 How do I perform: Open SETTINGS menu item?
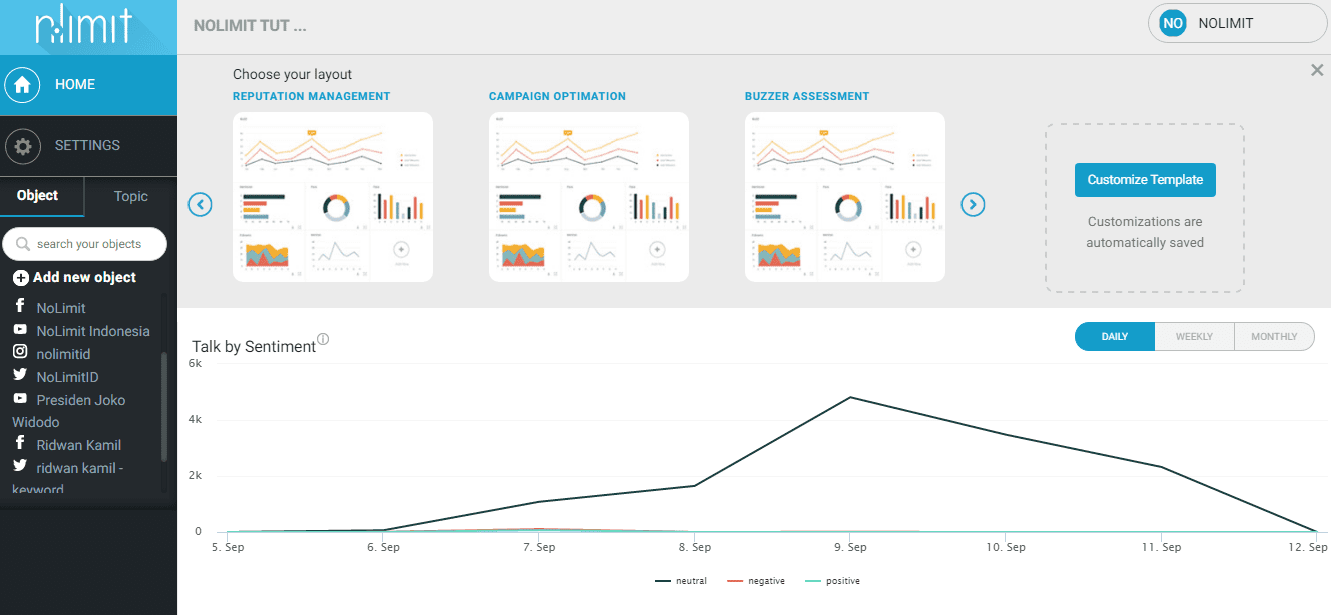[88, 146]
